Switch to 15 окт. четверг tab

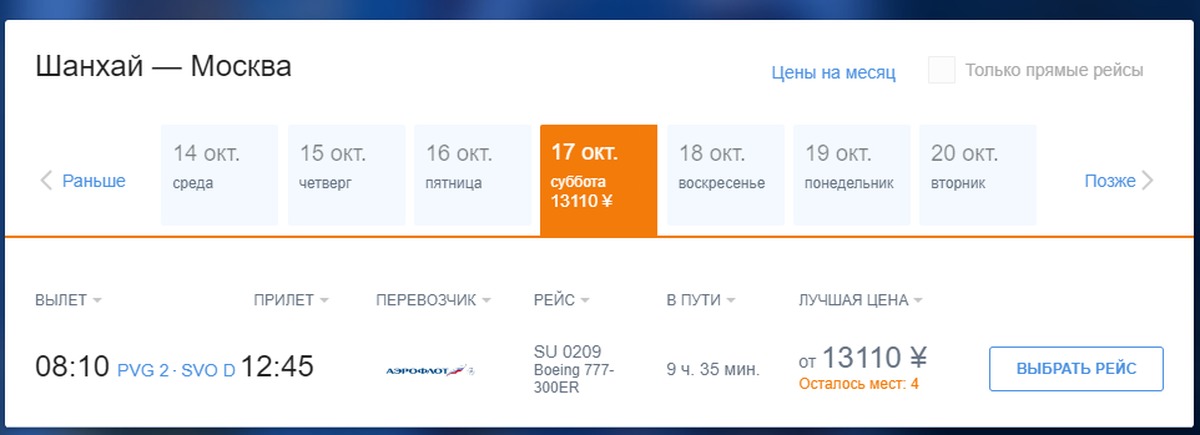(346, 174)
